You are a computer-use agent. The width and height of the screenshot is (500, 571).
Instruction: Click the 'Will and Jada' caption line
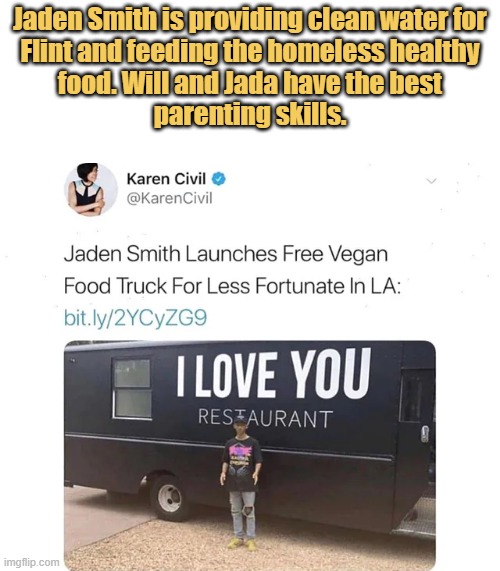(x=250, y=83)
